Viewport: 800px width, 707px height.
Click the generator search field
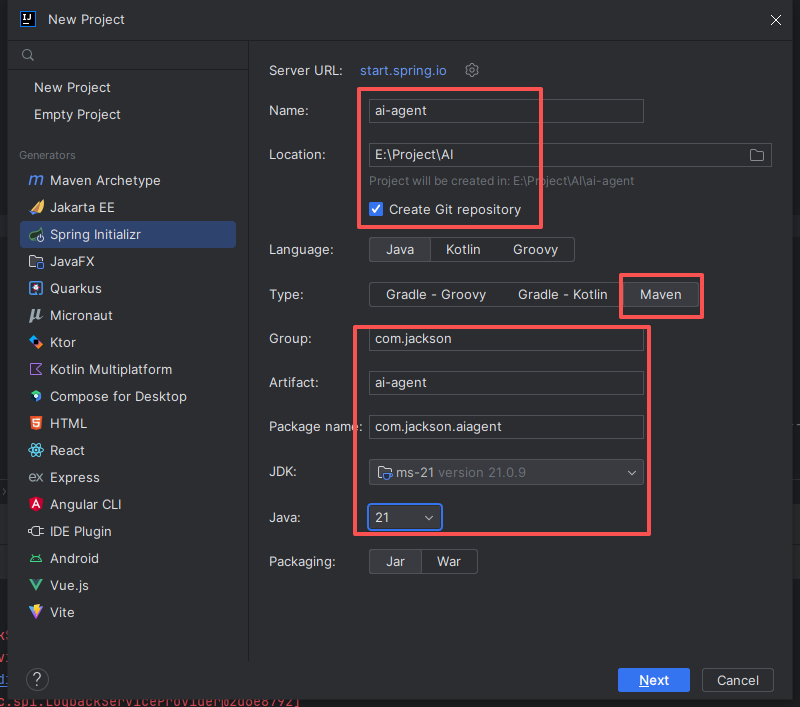coord(128,55)
